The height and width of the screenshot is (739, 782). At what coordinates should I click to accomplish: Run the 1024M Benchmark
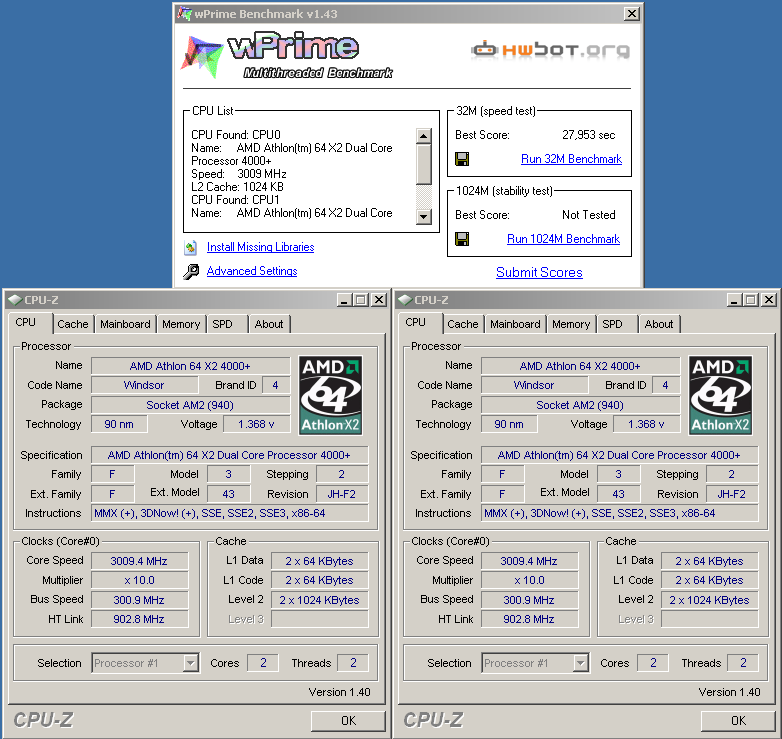pyautogui.click(x=563, y=239)
